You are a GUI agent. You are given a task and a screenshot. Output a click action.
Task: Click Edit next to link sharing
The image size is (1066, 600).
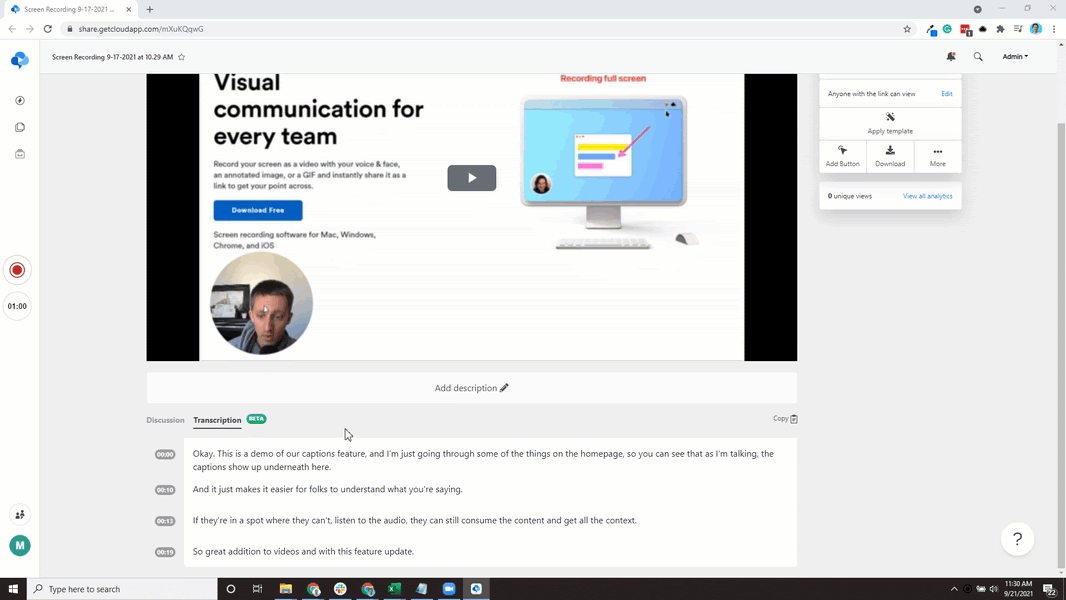pos(946,94)
